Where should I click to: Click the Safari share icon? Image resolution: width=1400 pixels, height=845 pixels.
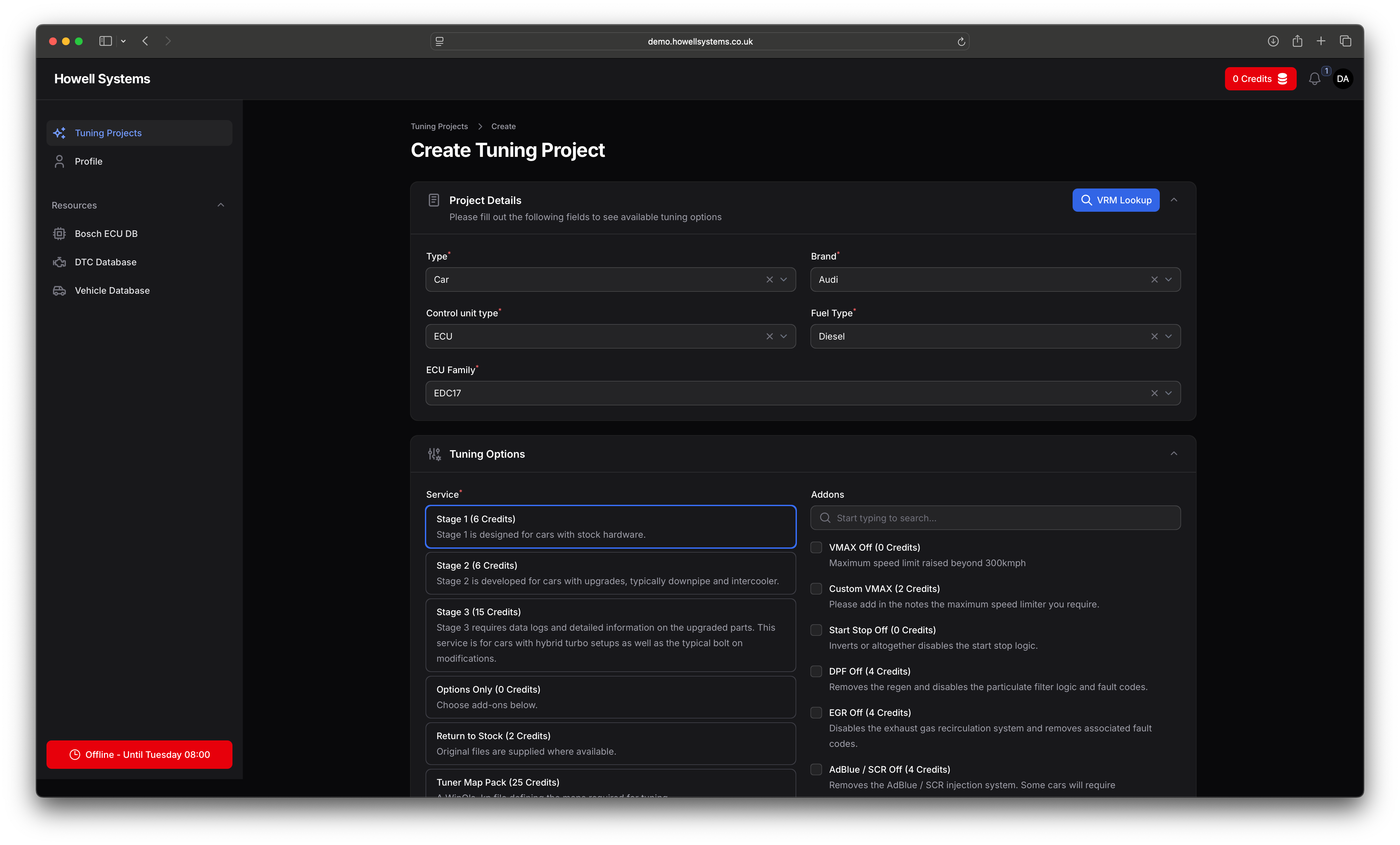[1297, 41]
